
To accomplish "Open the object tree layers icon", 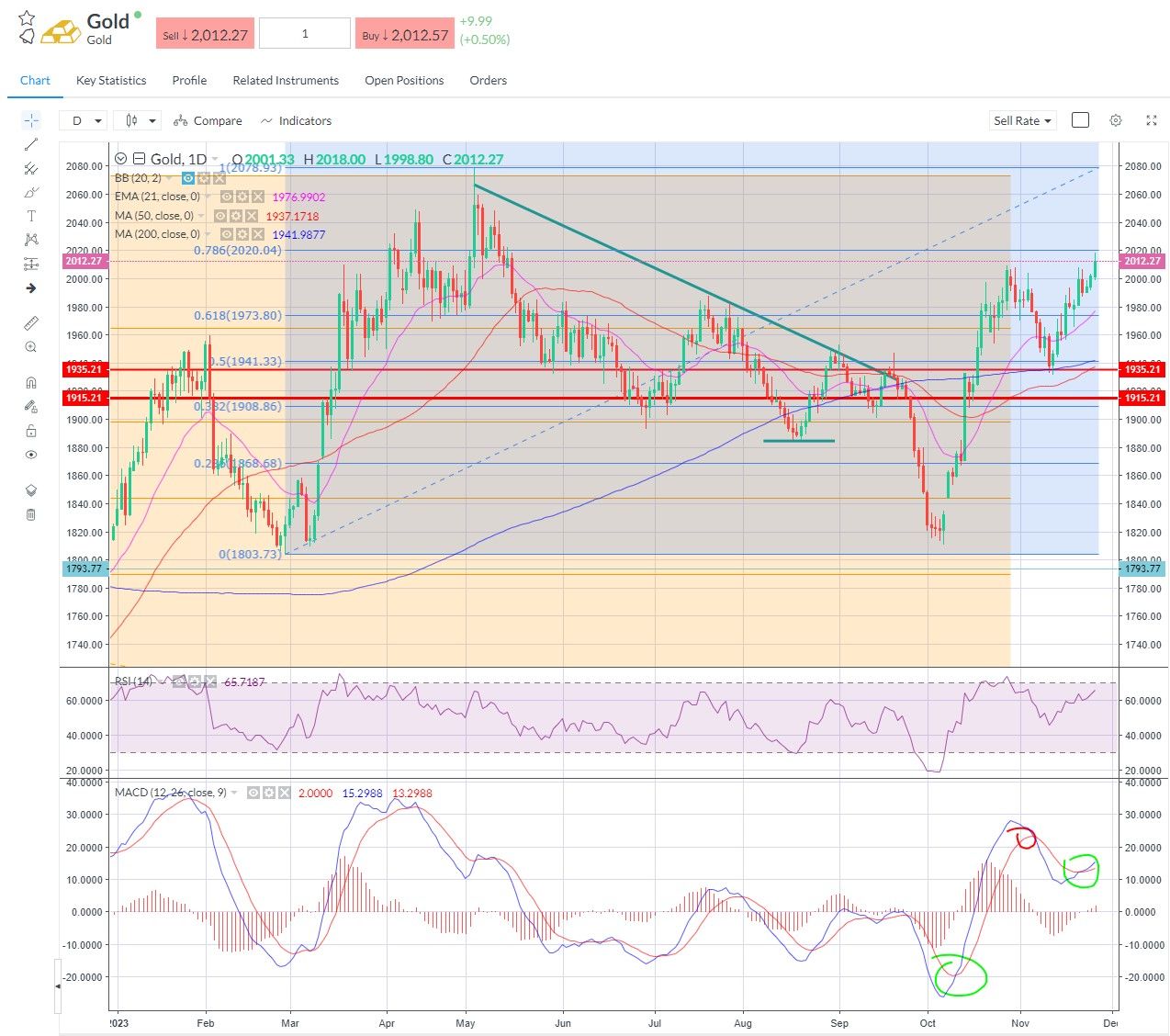I will point(31,490).
